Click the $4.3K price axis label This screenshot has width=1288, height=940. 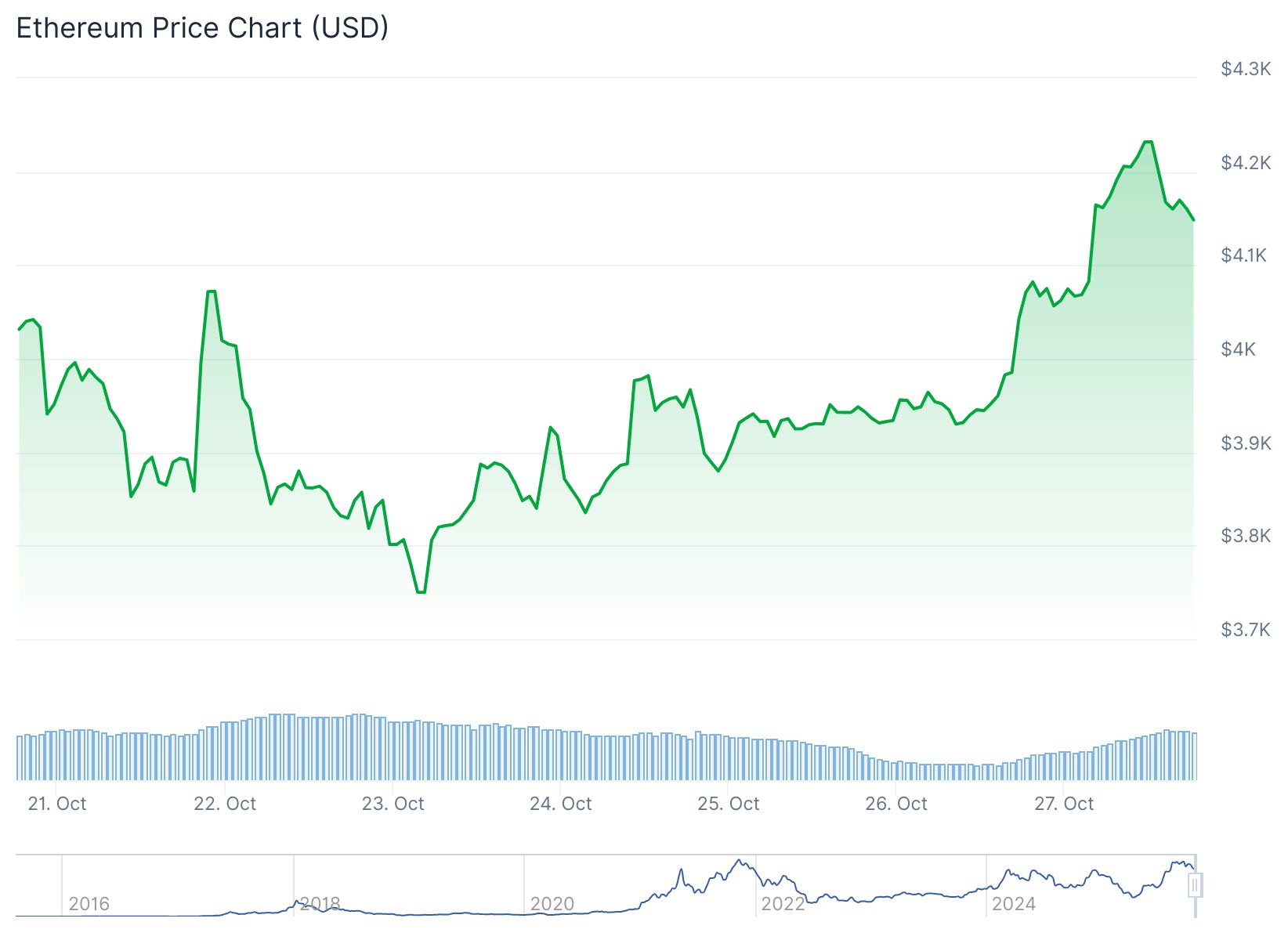point(1245,69)
